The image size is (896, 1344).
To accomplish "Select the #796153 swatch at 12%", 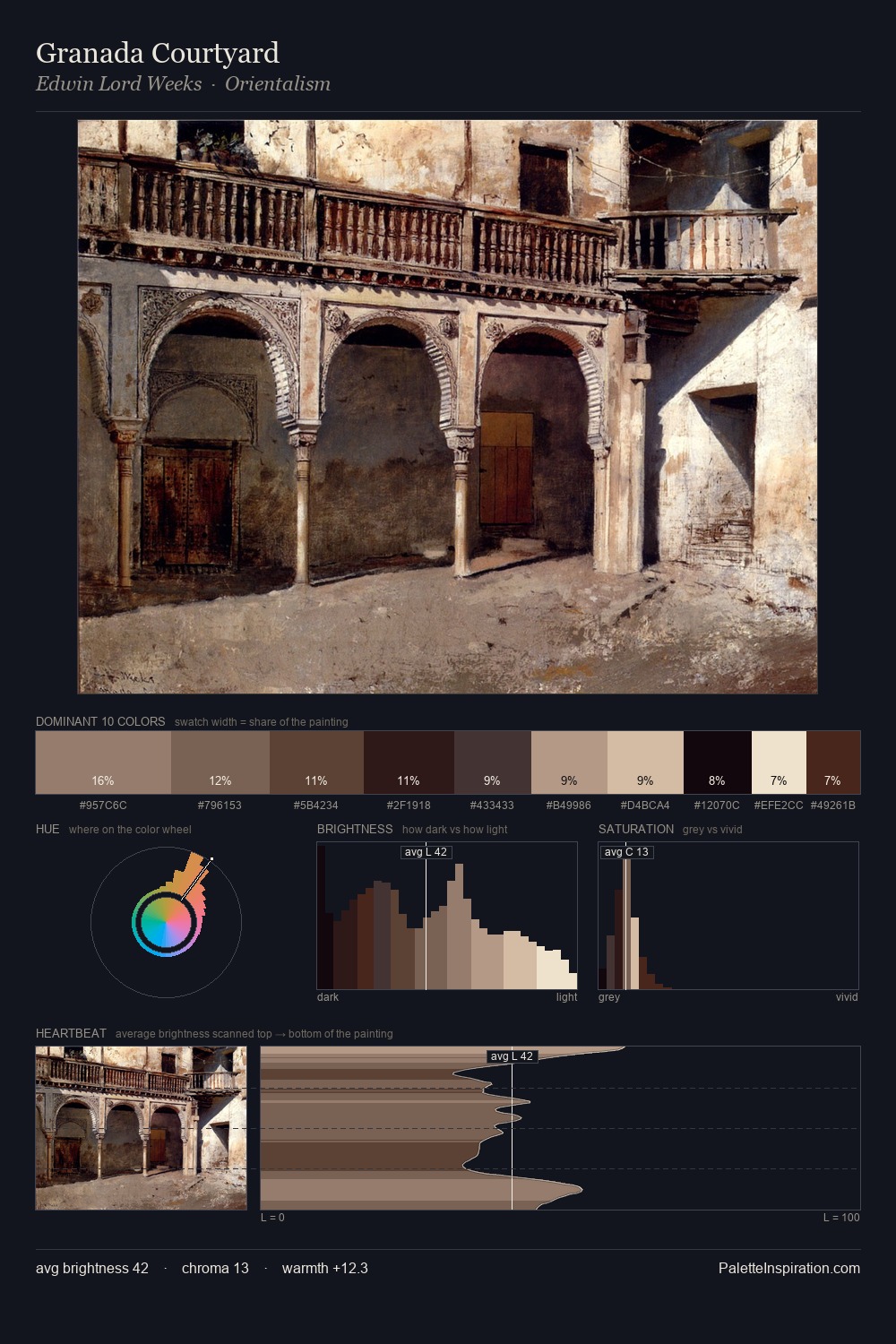I will [220, 762].
